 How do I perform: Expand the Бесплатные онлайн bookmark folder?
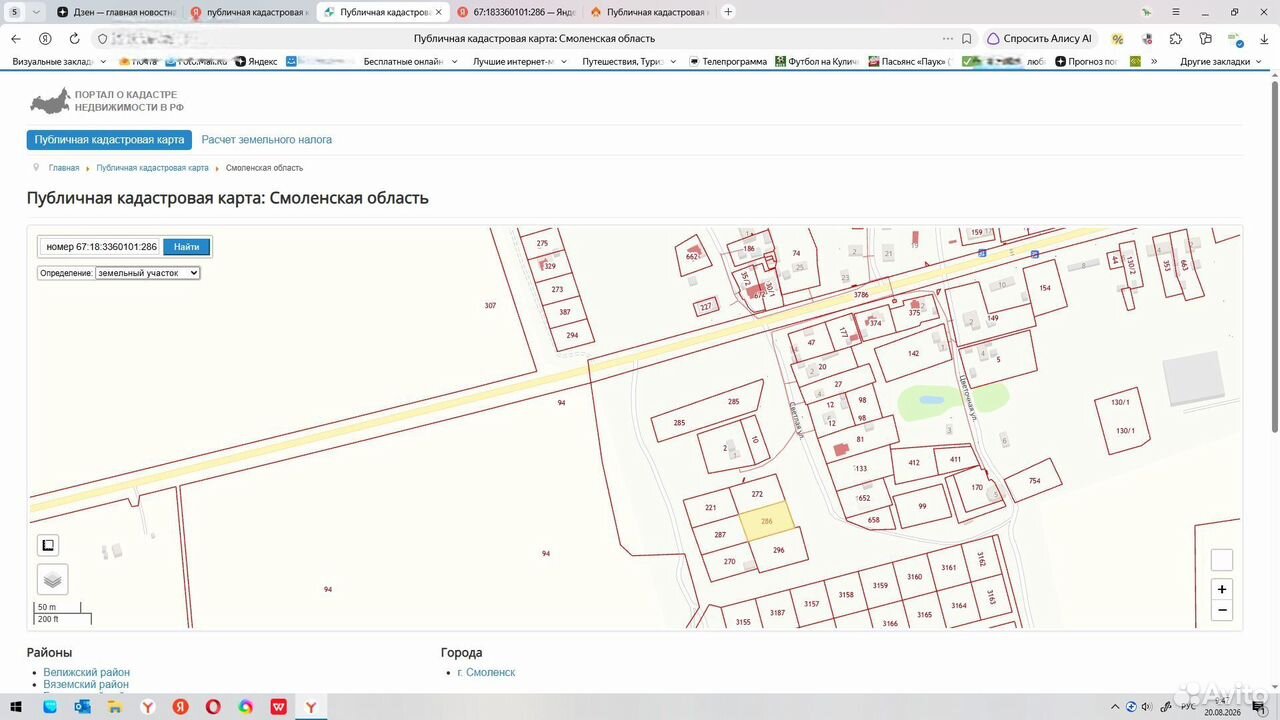[x=410, y=62]
